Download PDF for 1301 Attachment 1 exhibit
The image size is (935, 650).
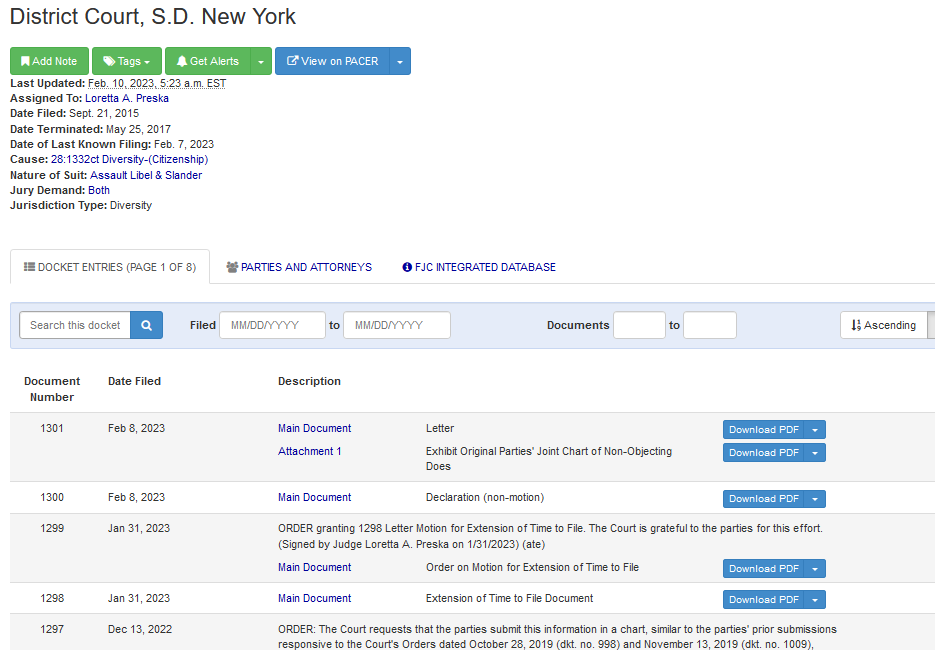point(763,453)
